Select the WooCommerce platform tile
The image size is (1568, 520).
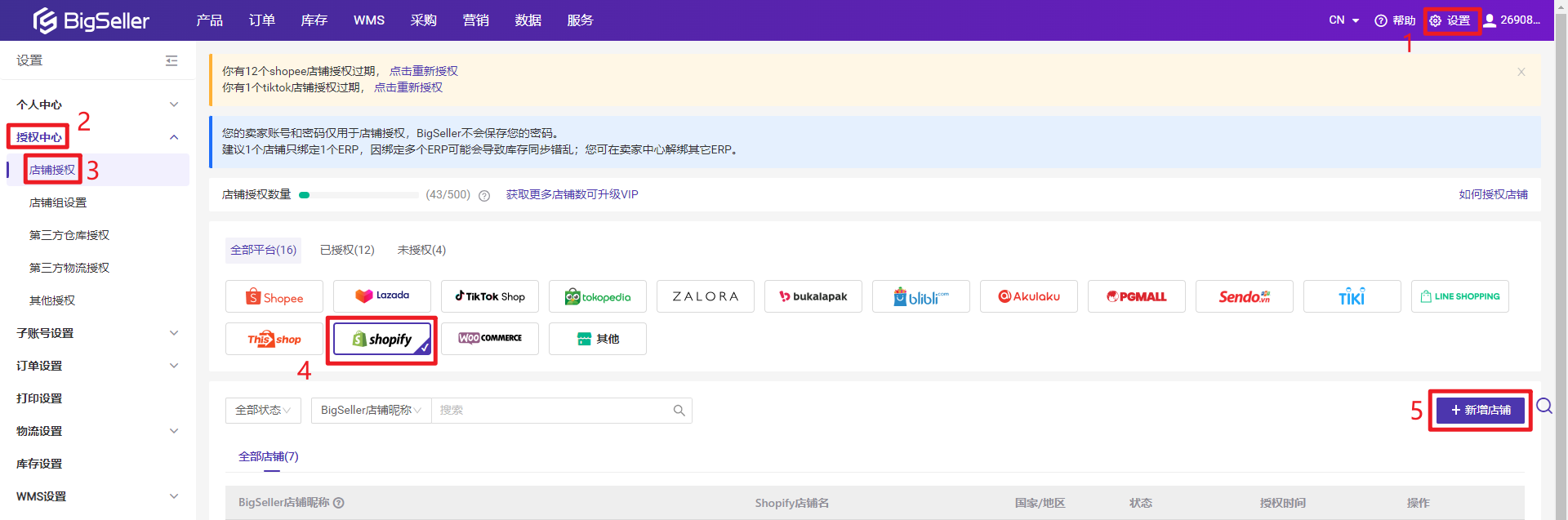tap(490, 339)
